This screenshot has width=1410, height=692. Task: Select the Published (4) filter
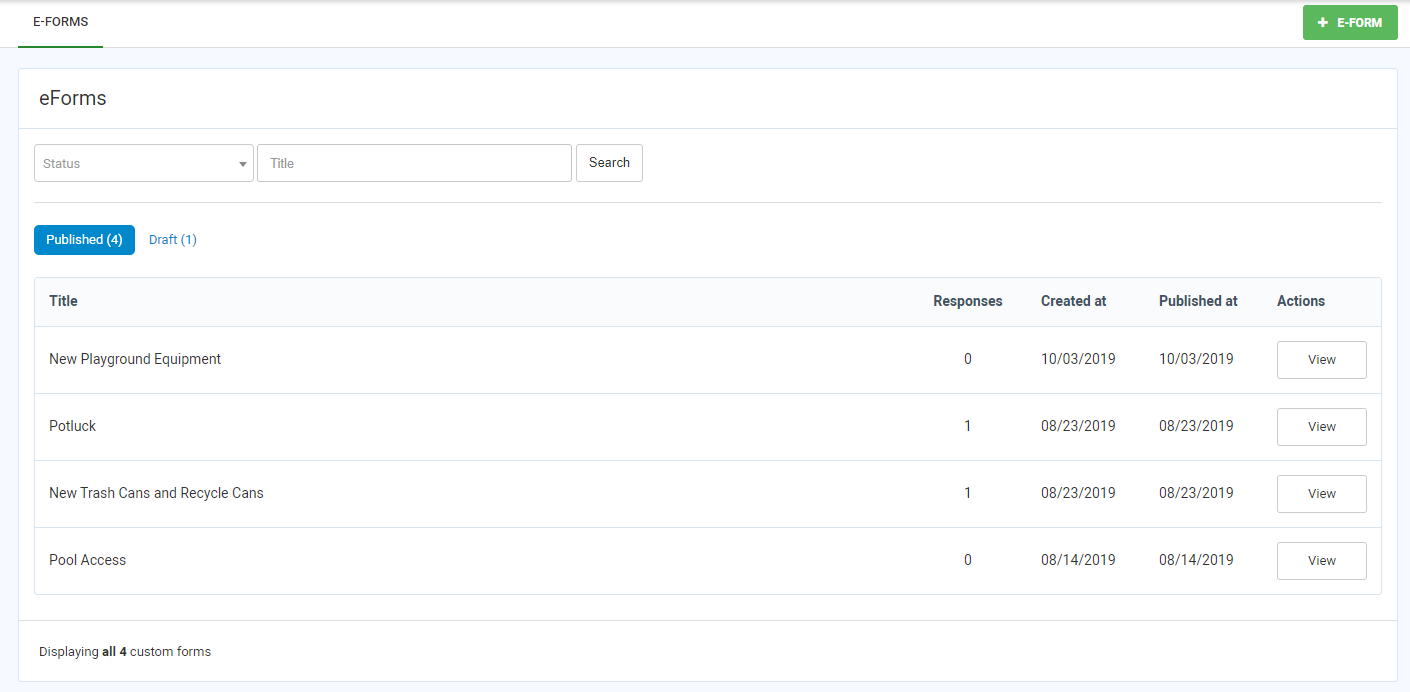(x=84, y=239)
